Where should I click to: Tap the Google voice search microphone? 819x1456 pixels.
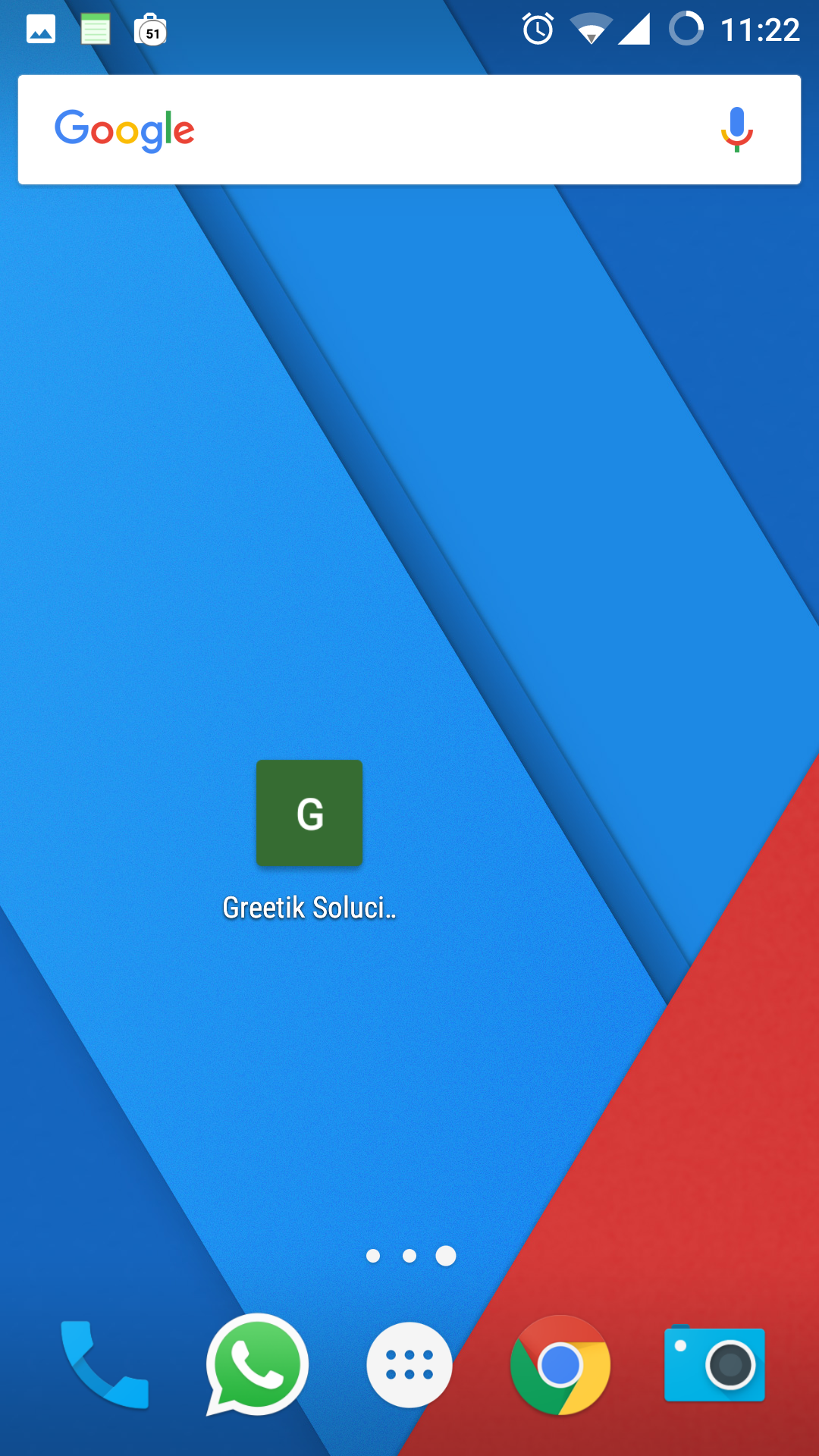pos(736,130)
